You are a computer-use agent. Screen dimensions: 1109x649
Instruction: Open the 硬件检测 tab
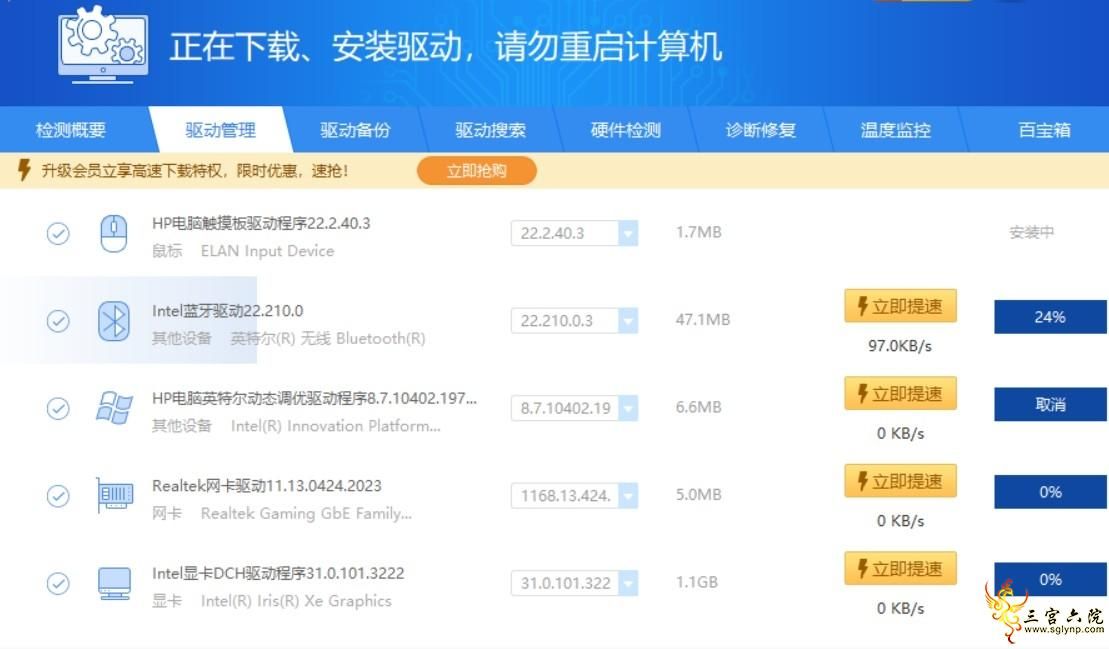click(626, 130)
